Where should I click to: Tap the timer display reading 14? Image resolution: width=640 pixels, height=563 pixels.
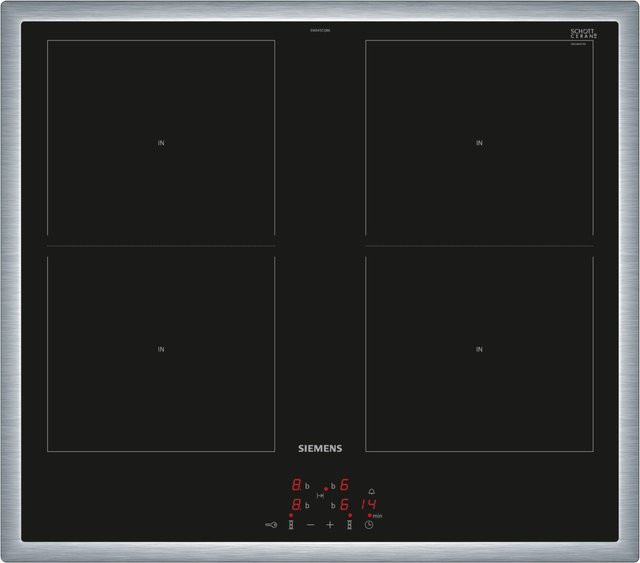click(x=369, y=504)
